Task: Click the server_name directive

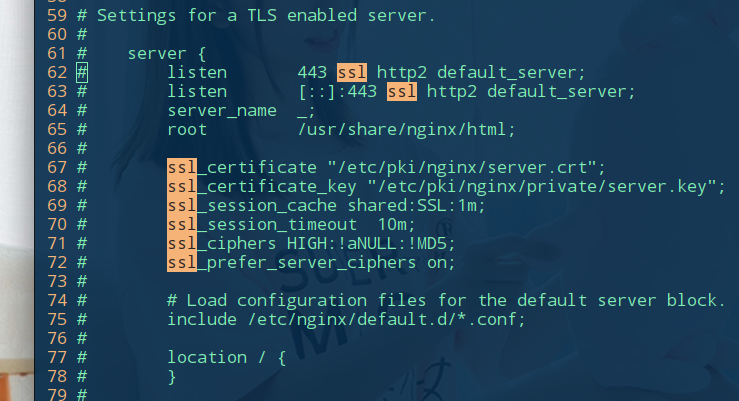Action: pyautogui.click(x=222, y=111)
